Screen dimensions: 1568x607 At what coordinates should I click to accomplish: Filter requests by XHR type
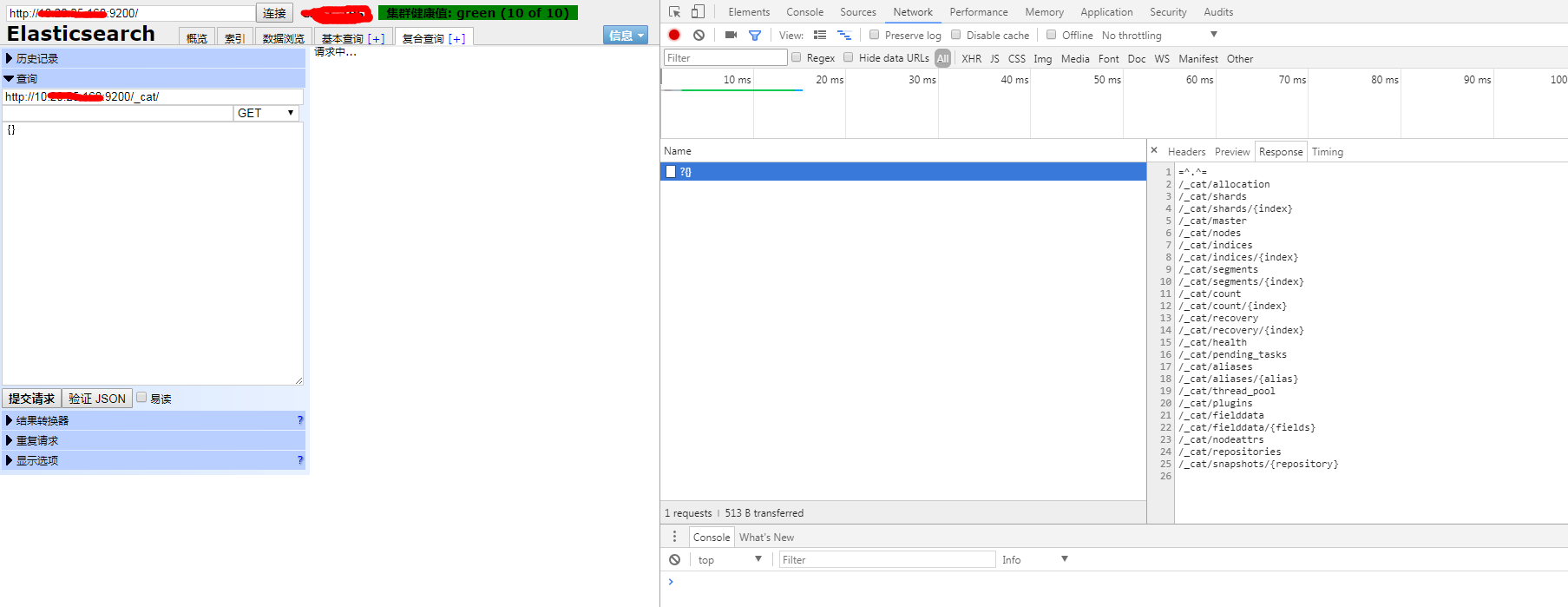pyautogui.click(x=971, y=58)
